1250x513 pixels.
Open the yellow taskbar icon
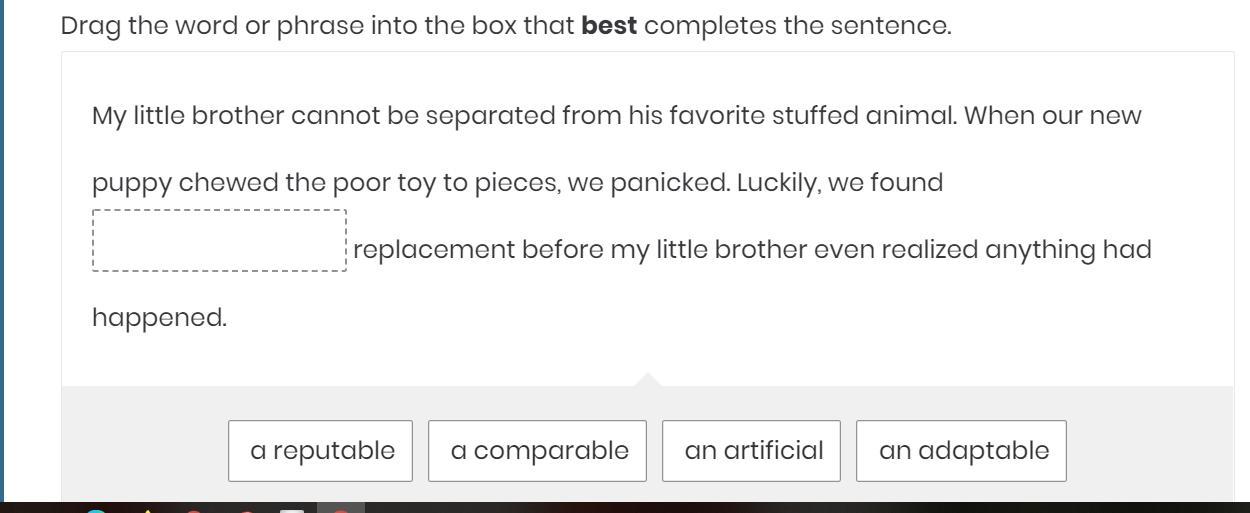point(148,511)
